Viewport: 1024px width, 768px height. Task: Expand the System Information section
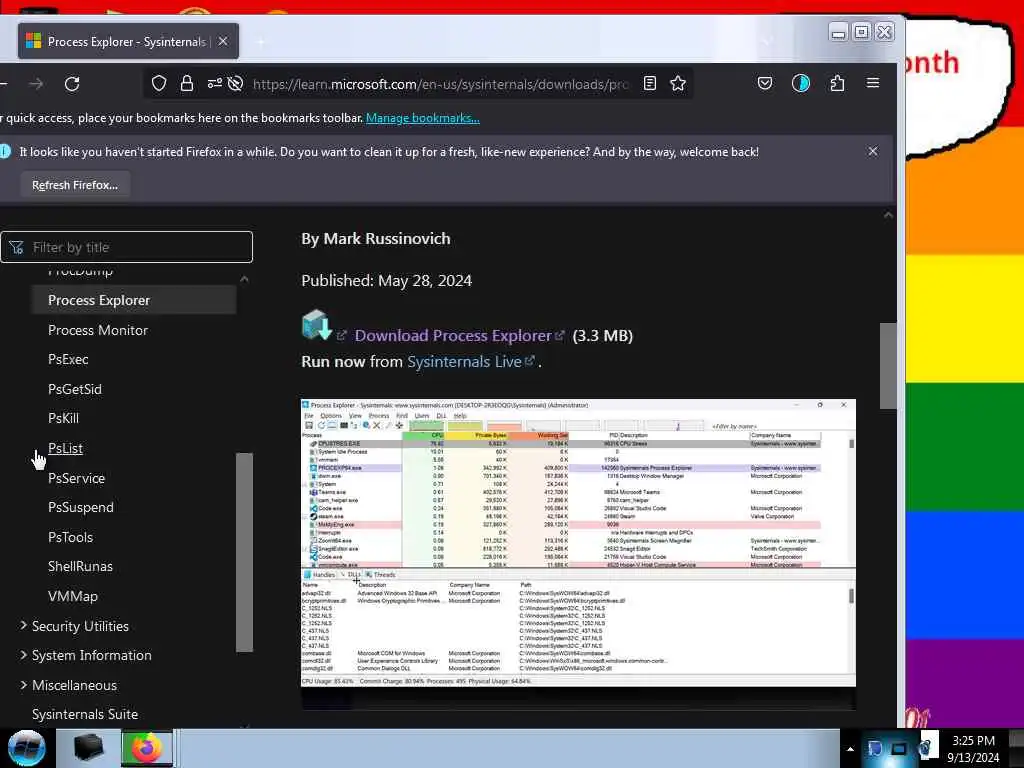(86, 656)
